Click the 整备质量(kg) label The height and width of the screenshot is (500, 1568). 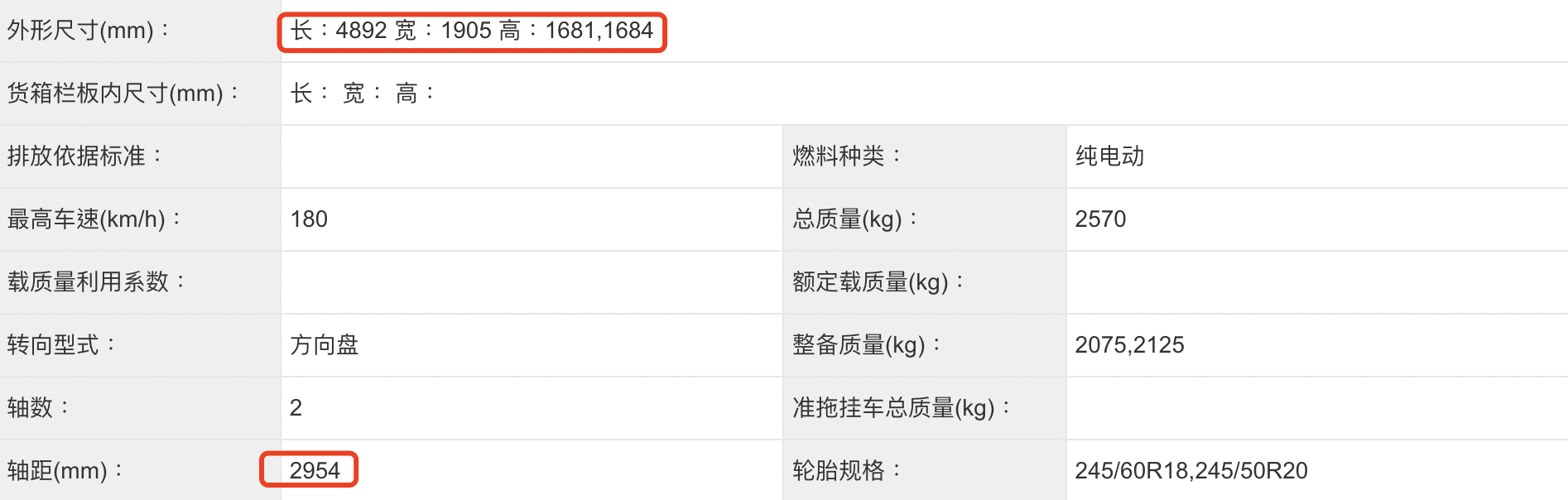point(867,345)
